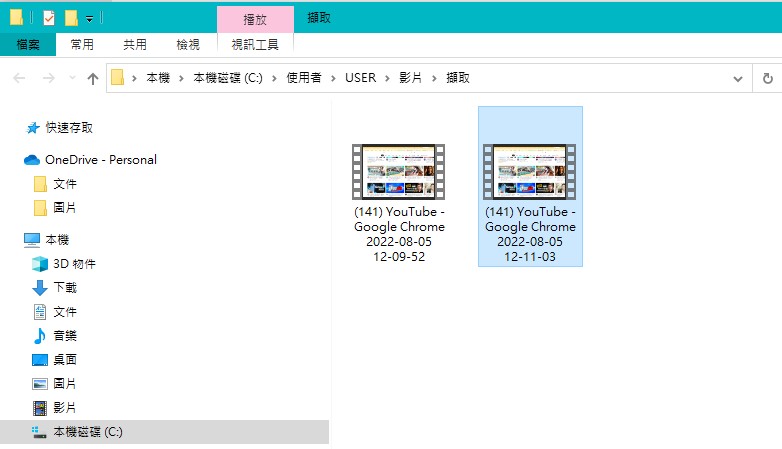Click the folder icon in the address bar
This screenshot has width=782, height=449.
click(117, 77)
